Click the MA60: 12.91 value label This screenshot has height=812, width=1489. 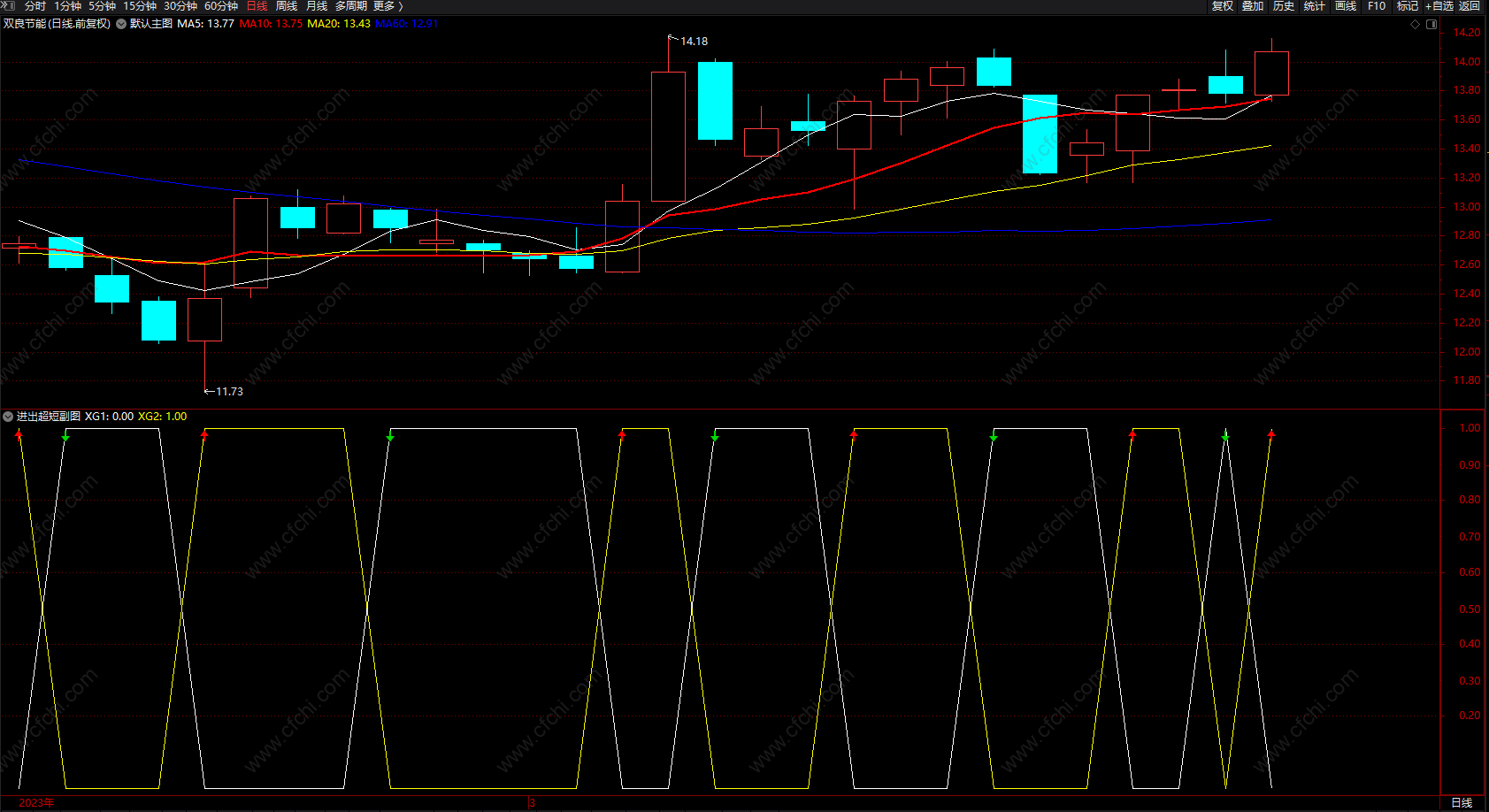coord(407,24)
